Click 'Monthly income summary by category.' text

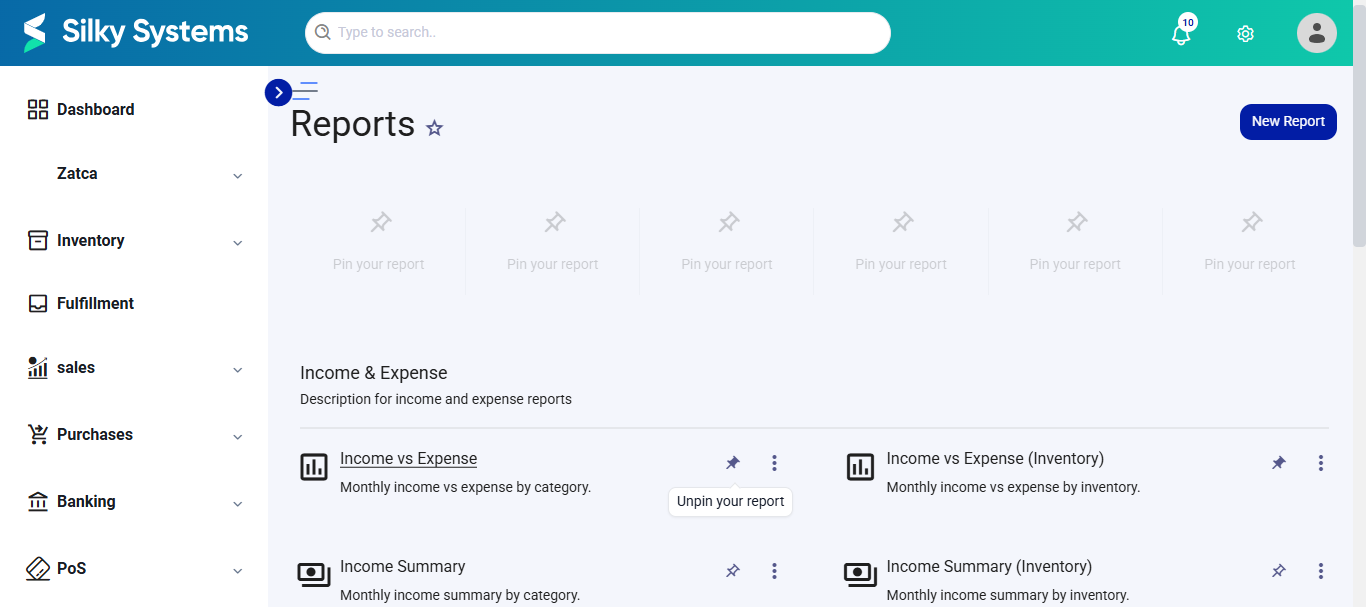click(460, 595)
